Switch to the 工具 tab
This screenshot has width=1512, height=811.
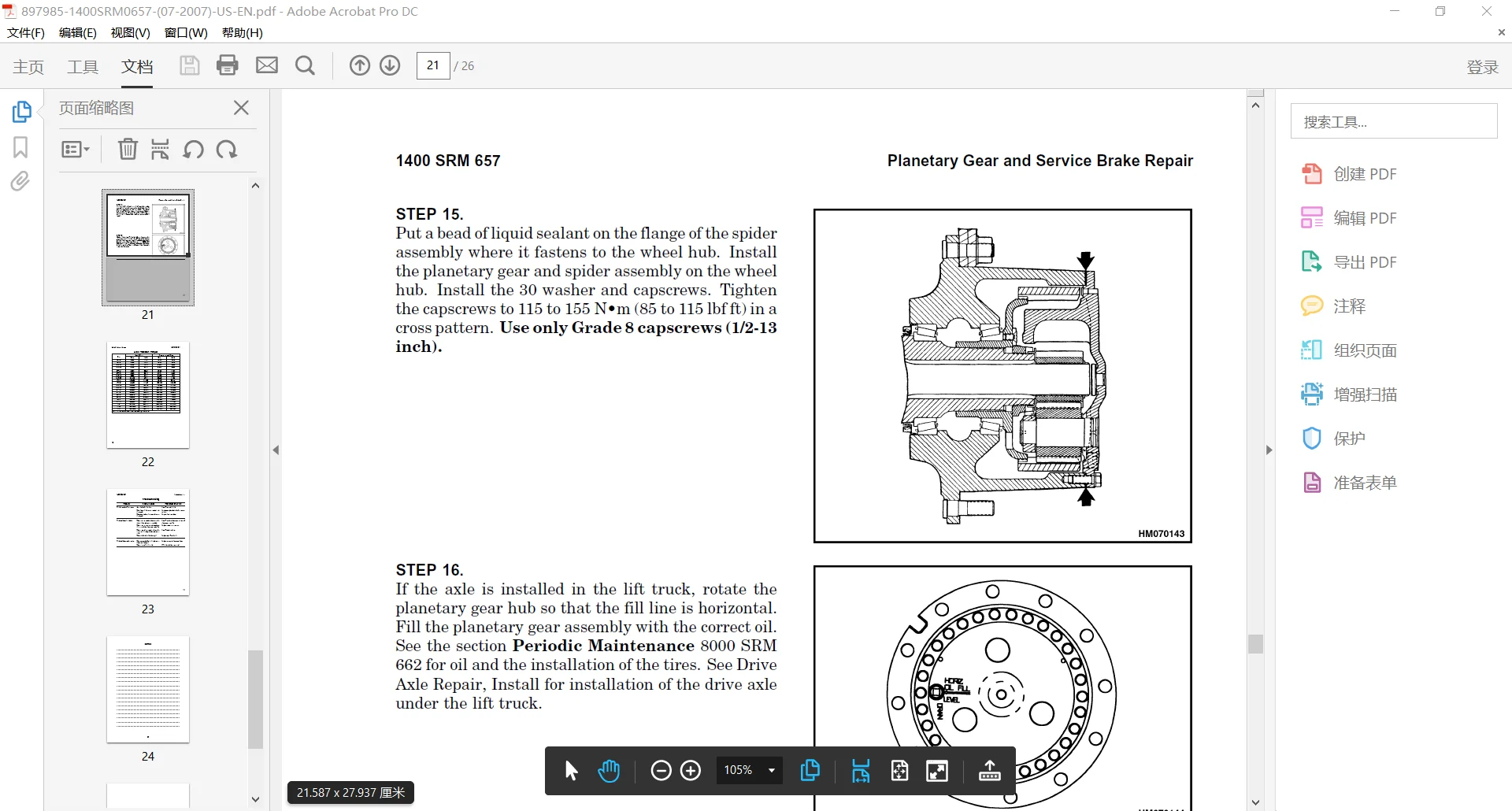pyautogui.click(x=83, y=67)
